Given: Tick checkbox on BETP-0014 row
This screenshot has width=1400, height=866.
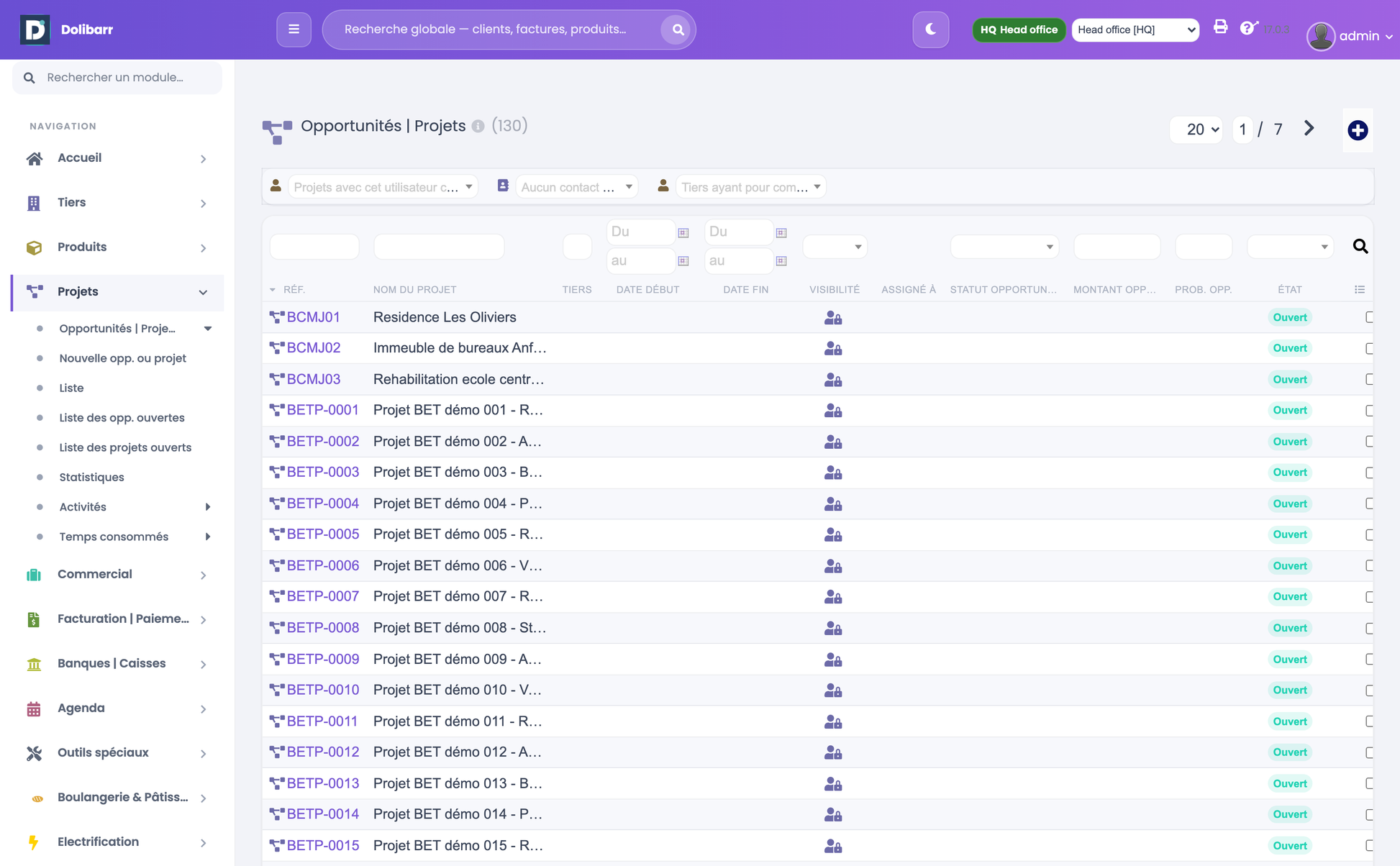Looking at the screenshot, I should (x=1370, y=814).
